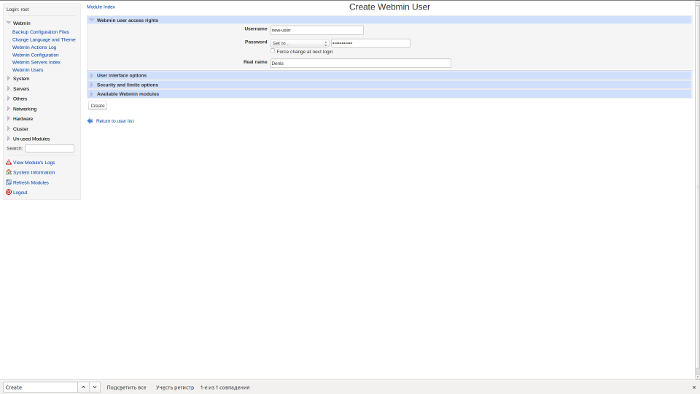This screenshot has height=394, width=700.
Task: Jump to next find match arrow
Action: point(95,387)
